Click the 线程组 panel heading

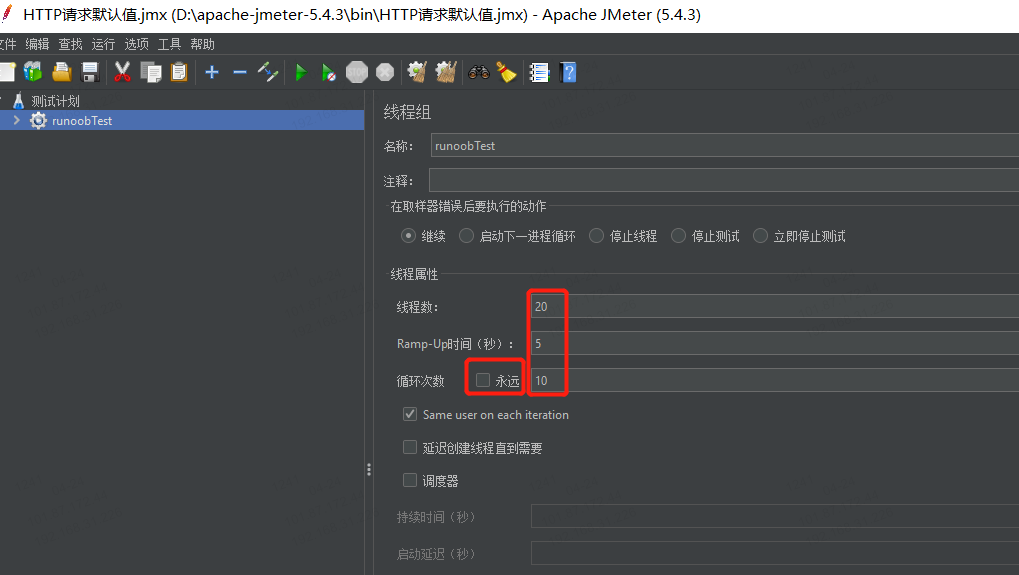point(407,112)
